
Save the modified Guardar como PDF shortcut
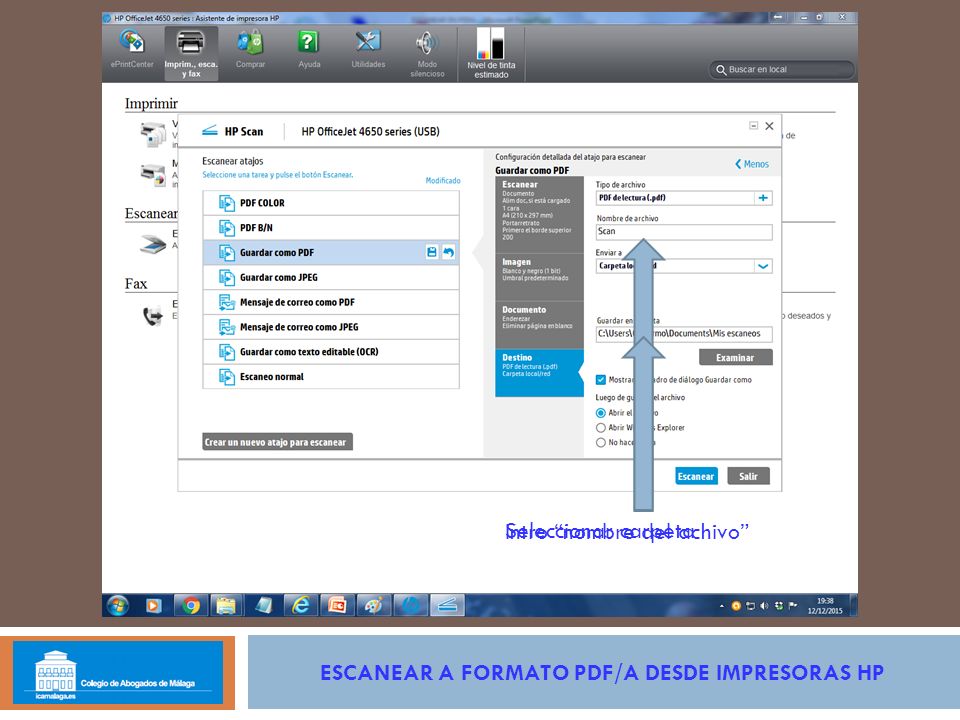(432, 252)
